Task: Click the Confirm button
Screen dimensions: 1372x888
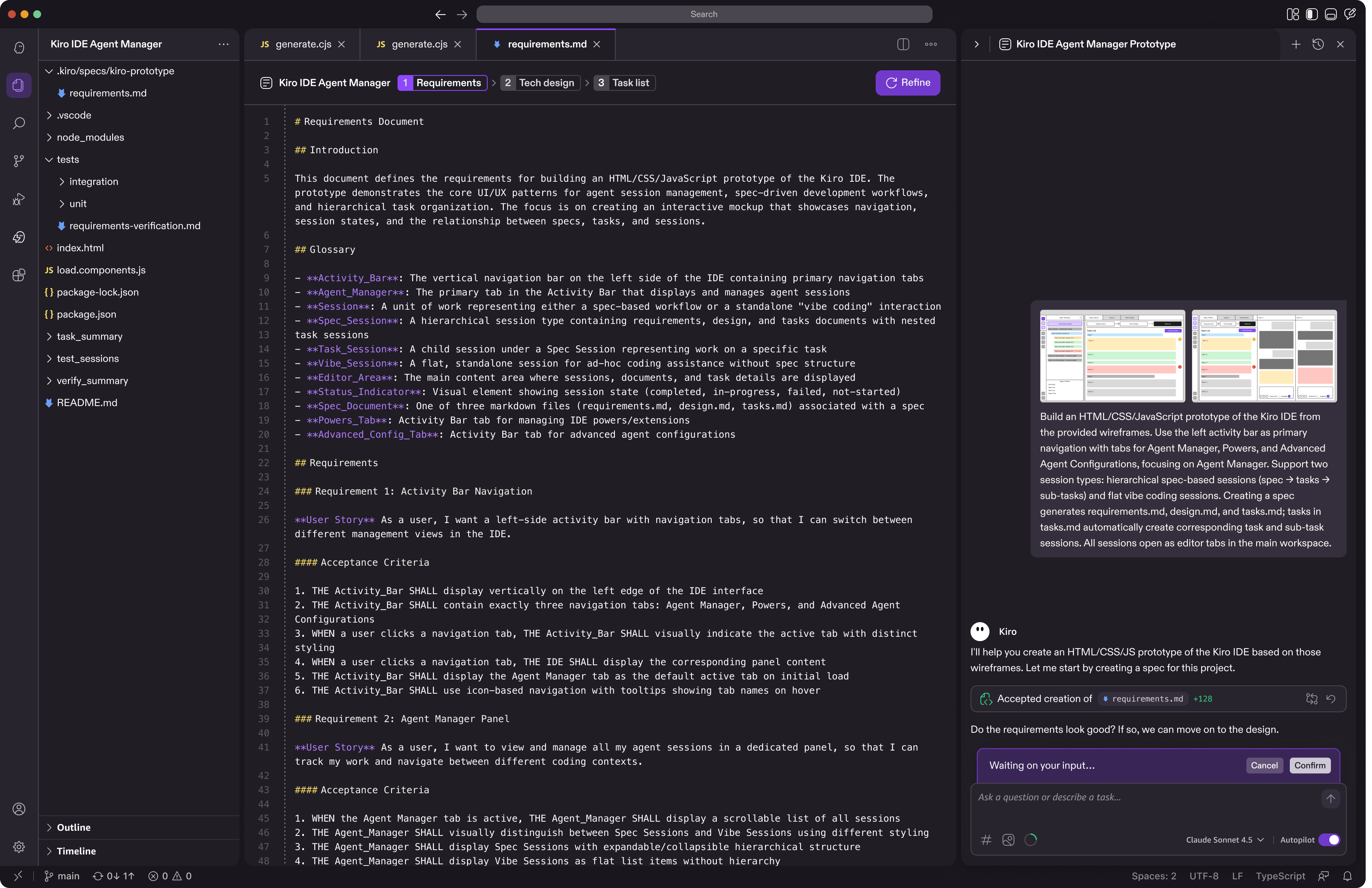Action: pos(1309,765)
